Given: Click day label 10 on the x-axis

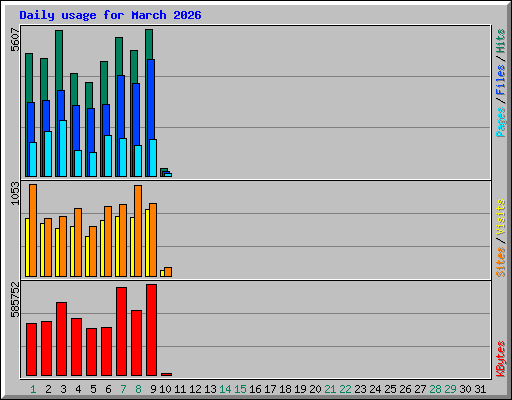Looking at the screenshot, I should (165, 389).
